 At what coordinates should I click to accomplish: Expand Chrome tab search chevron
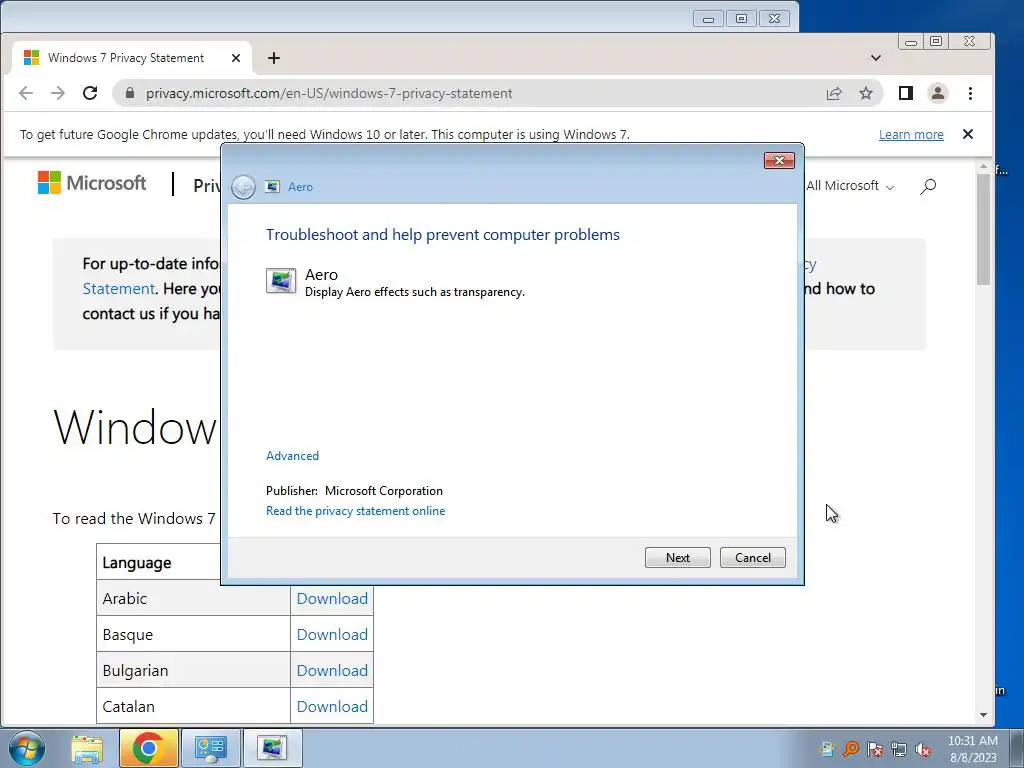tap(876, 58)
